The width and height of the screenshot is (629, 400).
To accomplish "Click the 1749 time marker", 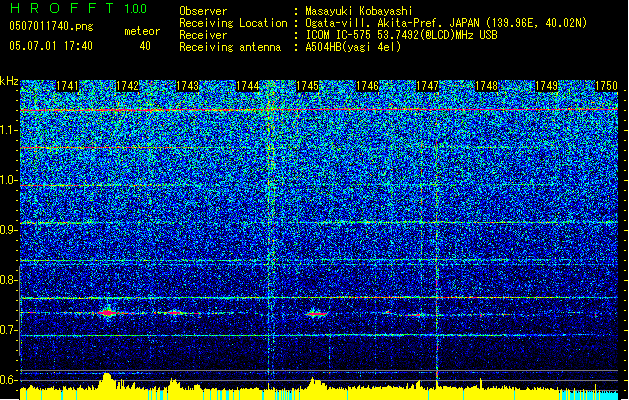I will pos(546,86).
